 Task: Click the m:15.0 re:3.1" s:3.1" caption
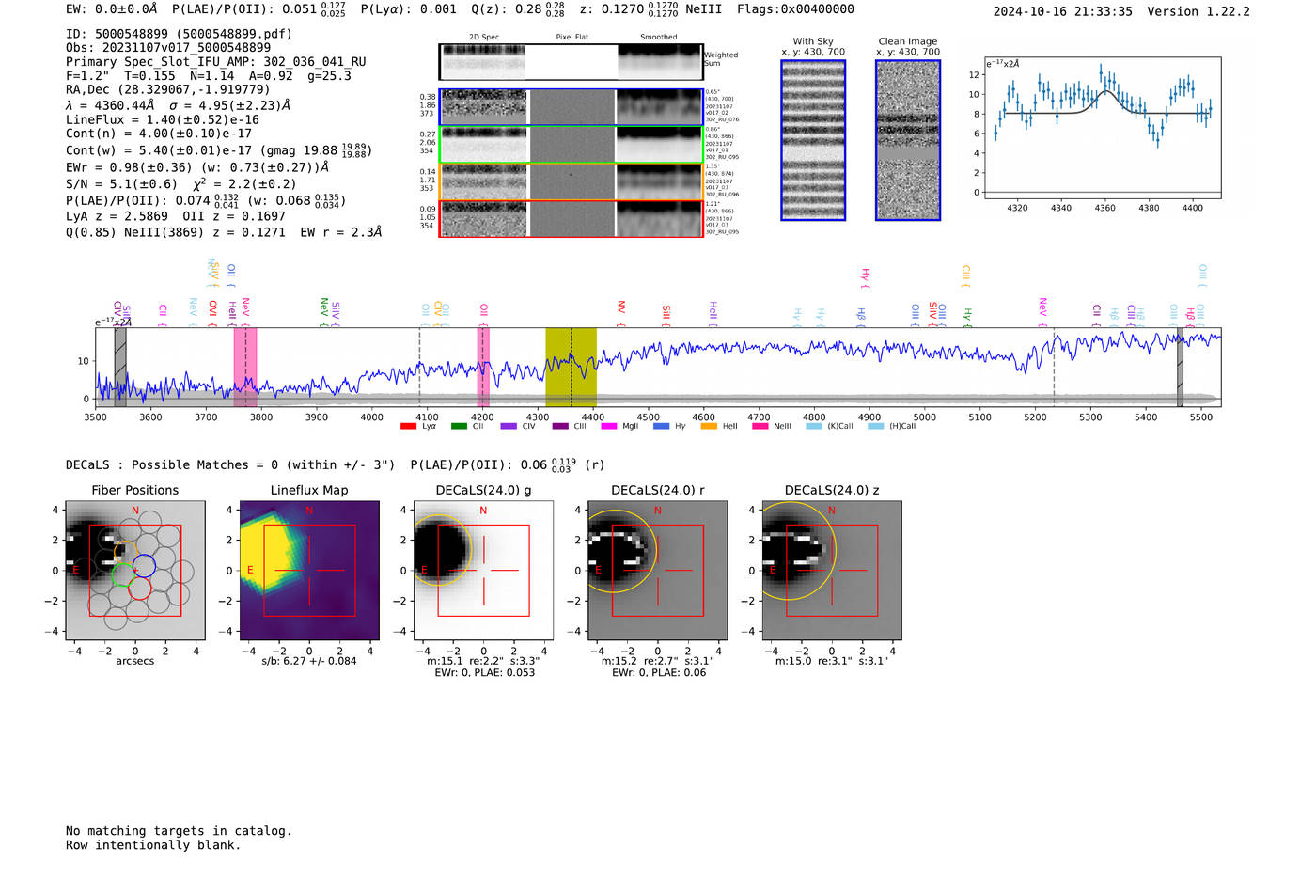click(x=832, y=661)
